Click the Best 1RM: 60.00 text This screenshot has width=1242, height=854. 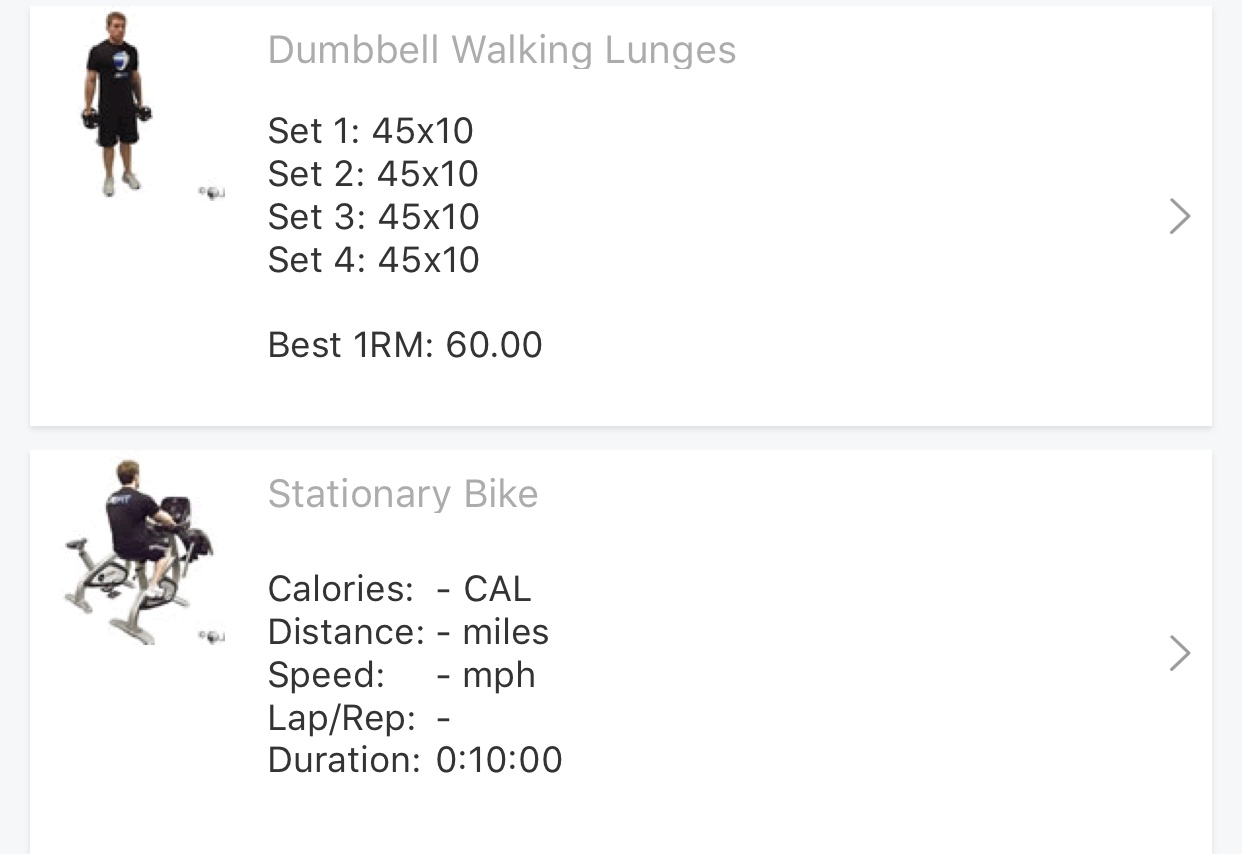tap(405, 345)
